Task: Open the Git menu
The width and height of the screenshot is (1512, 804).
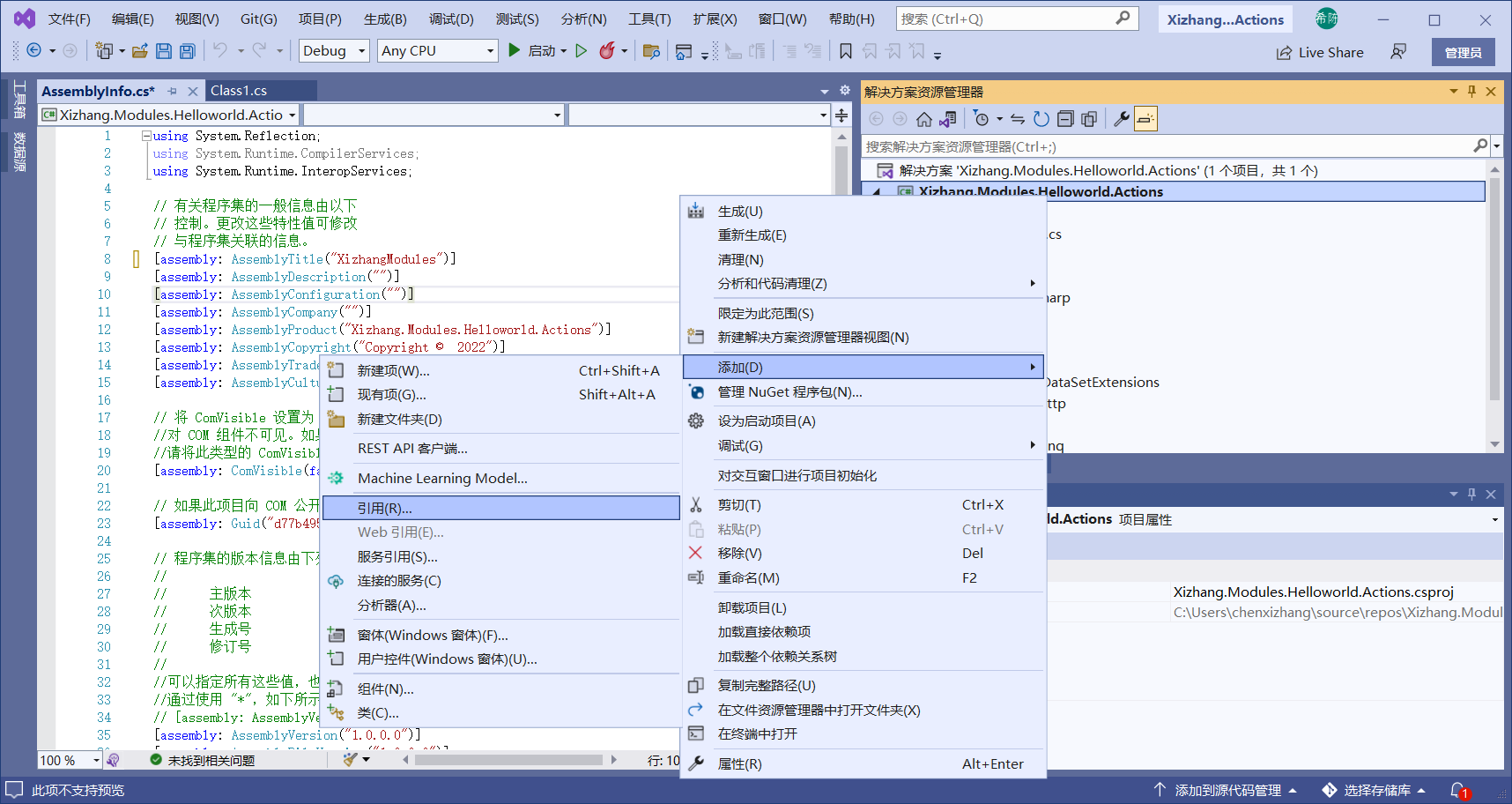Action: pyautogui.click(x=259, y=19)
